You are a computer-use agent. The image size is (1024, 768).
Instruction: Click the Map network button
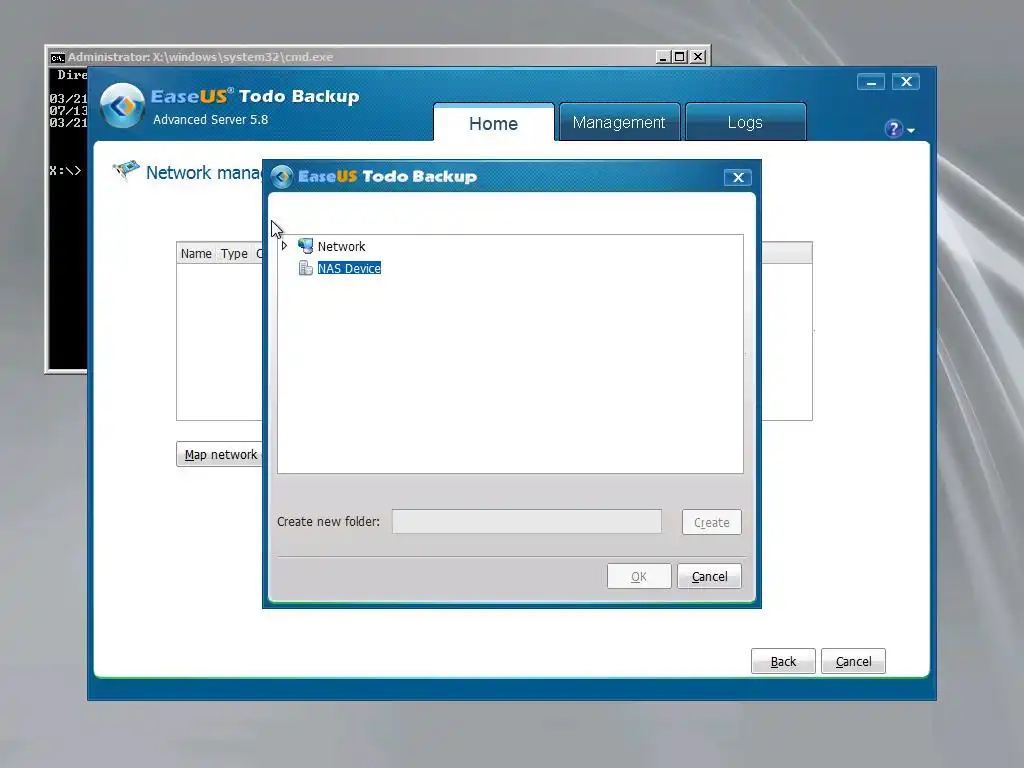click(x=219, y=454)
